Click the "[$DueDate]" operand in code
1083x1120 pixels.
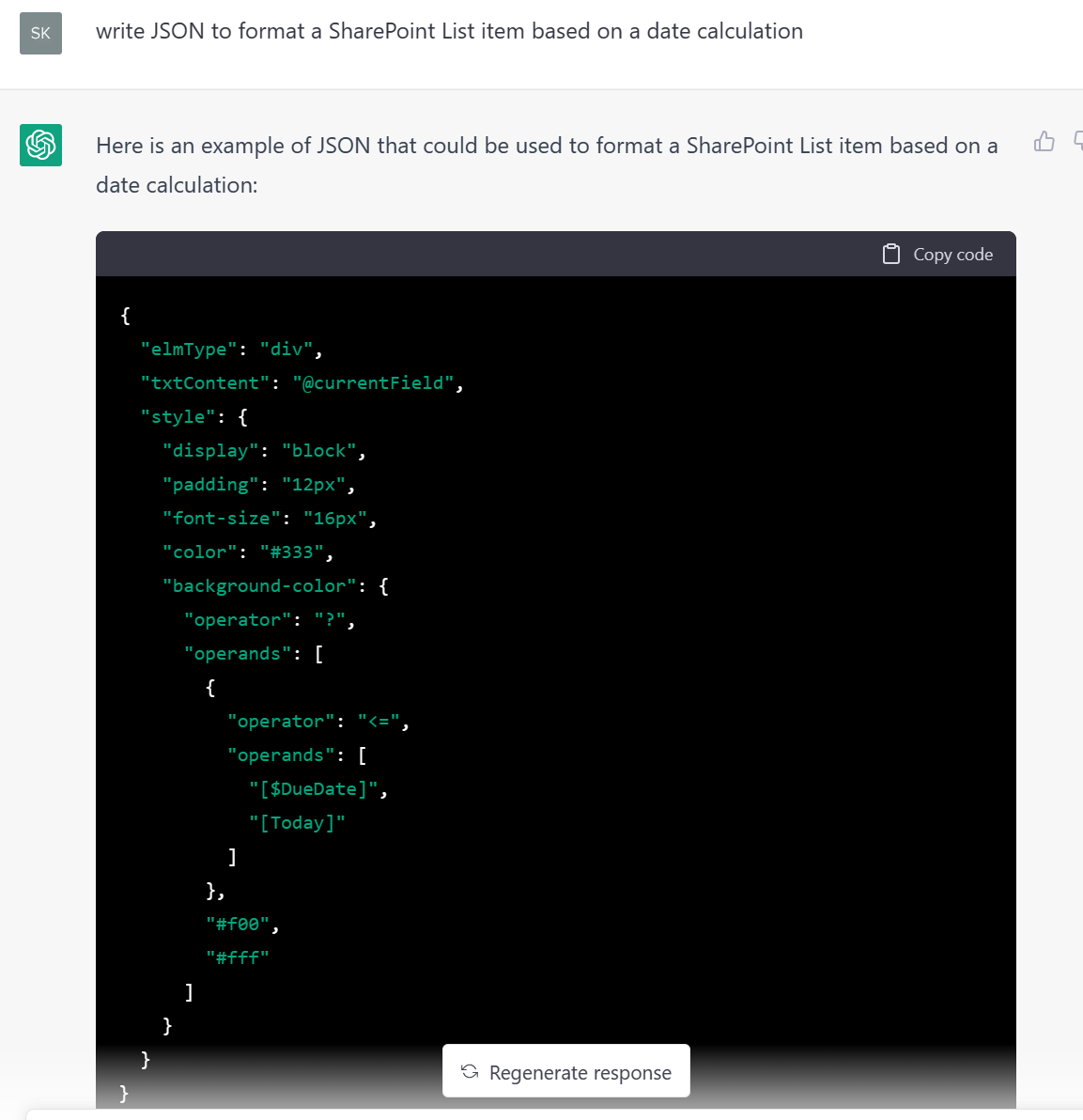[x=314, y=789]
